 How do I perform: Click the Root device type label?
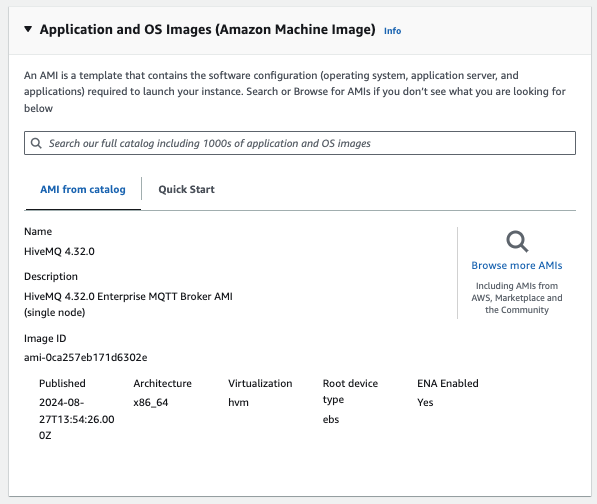pyautogui.click(x=350, y=391)
